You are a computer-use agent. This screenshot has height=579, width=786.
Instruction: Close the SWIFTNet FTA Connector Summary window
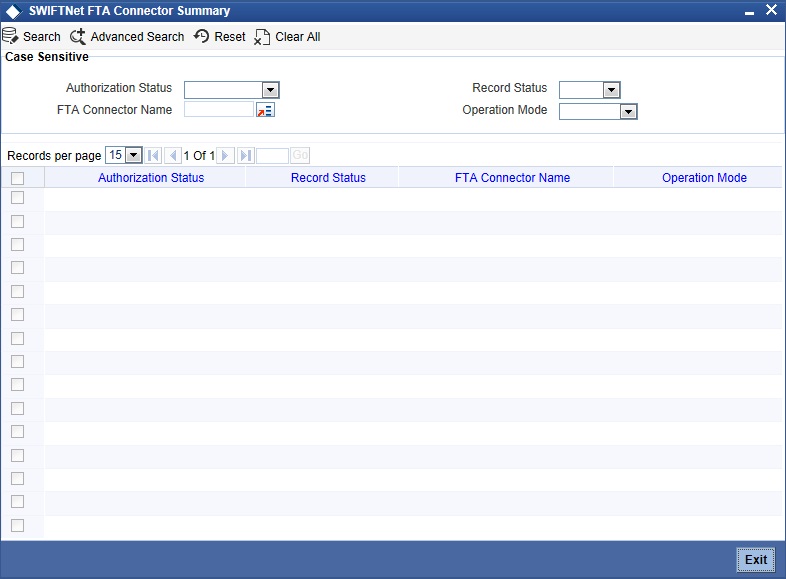point(771,10)
